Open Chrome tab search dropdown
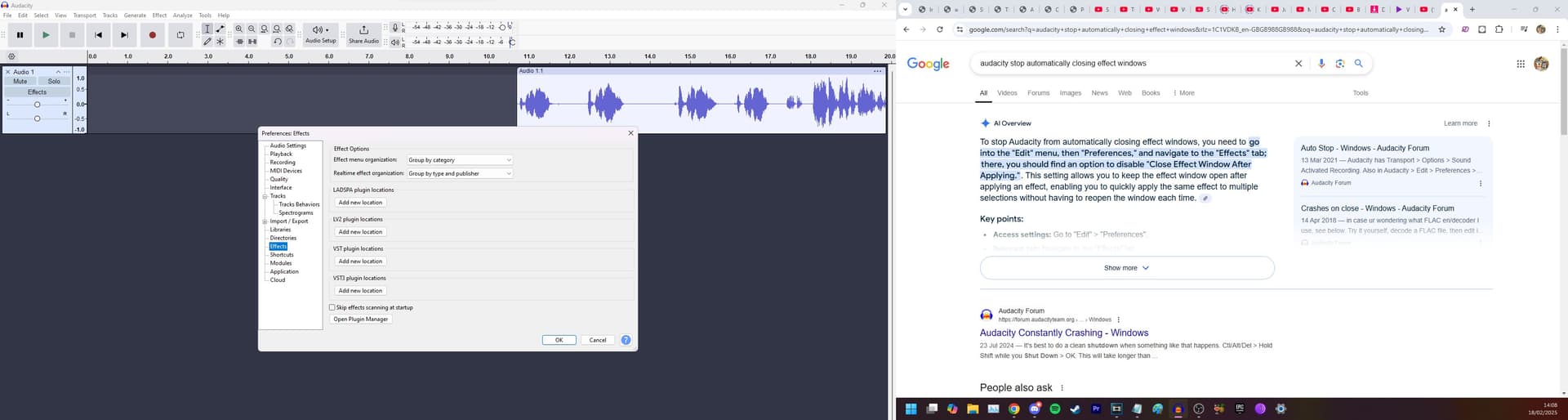 [905, 10]
